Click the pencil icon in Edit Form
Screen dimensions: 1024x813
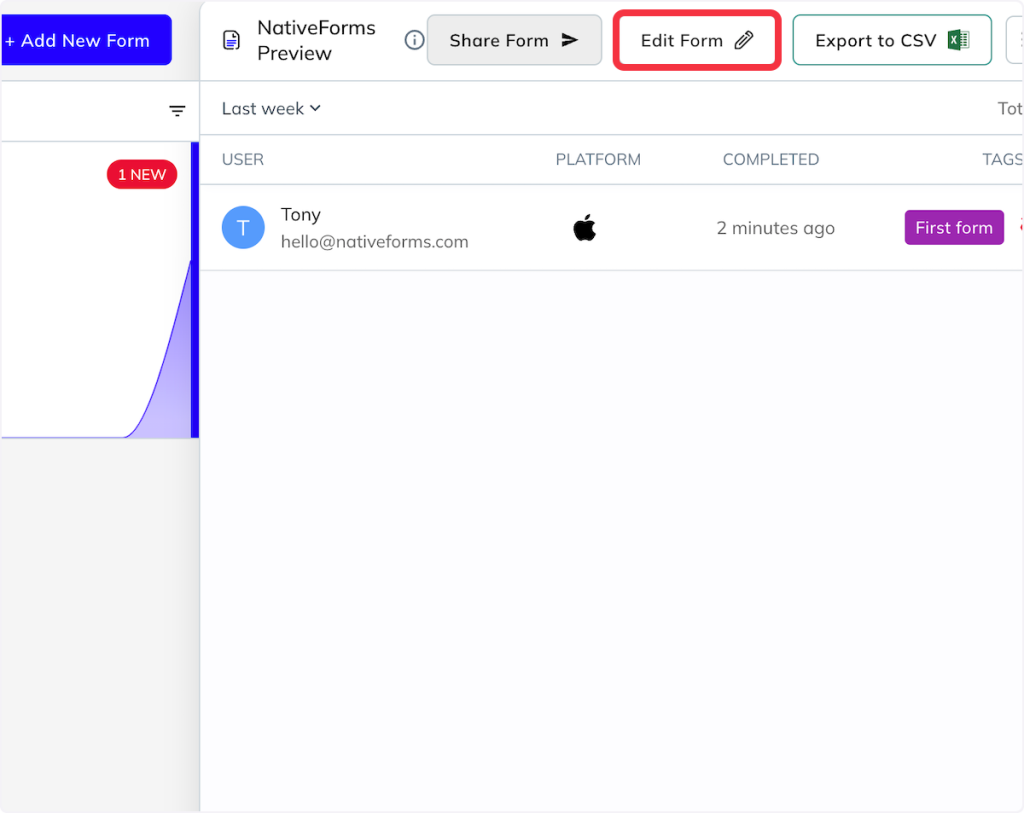coord(743,41)
